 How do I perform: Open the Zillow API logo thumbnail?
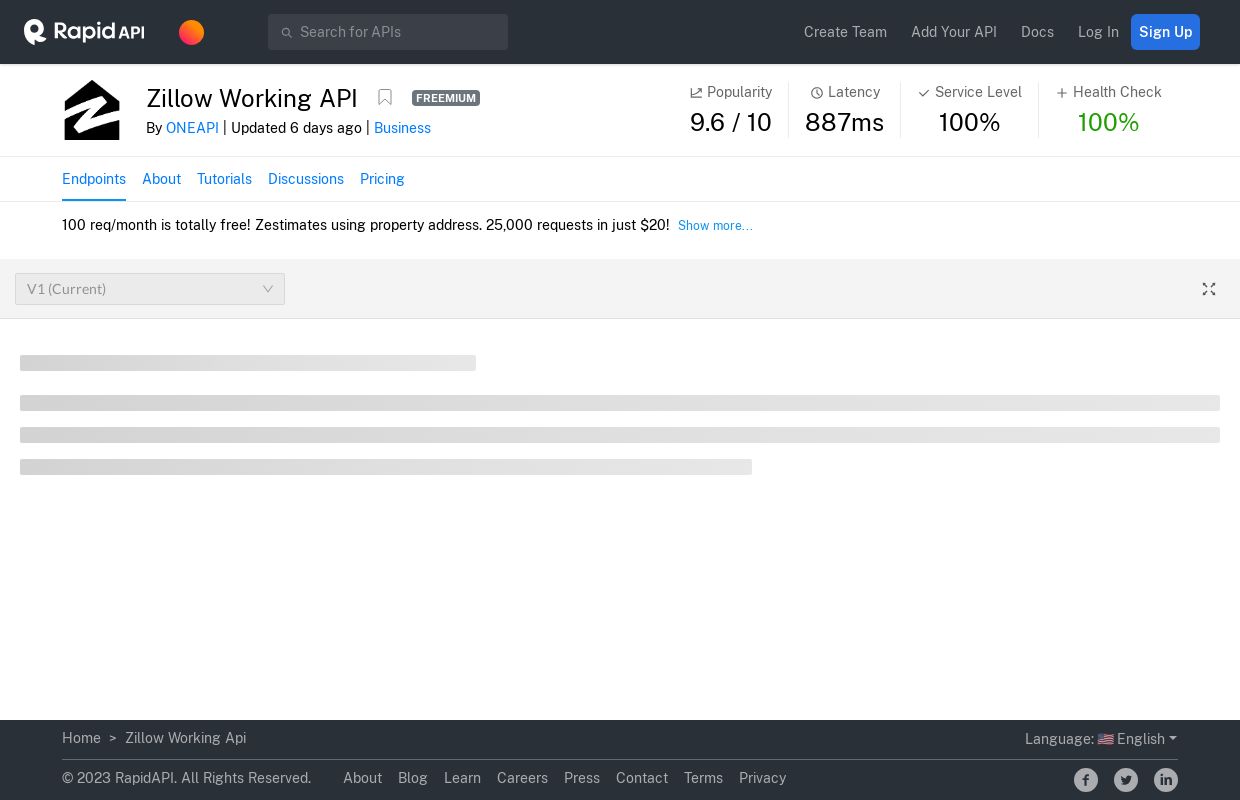point(92,110)
